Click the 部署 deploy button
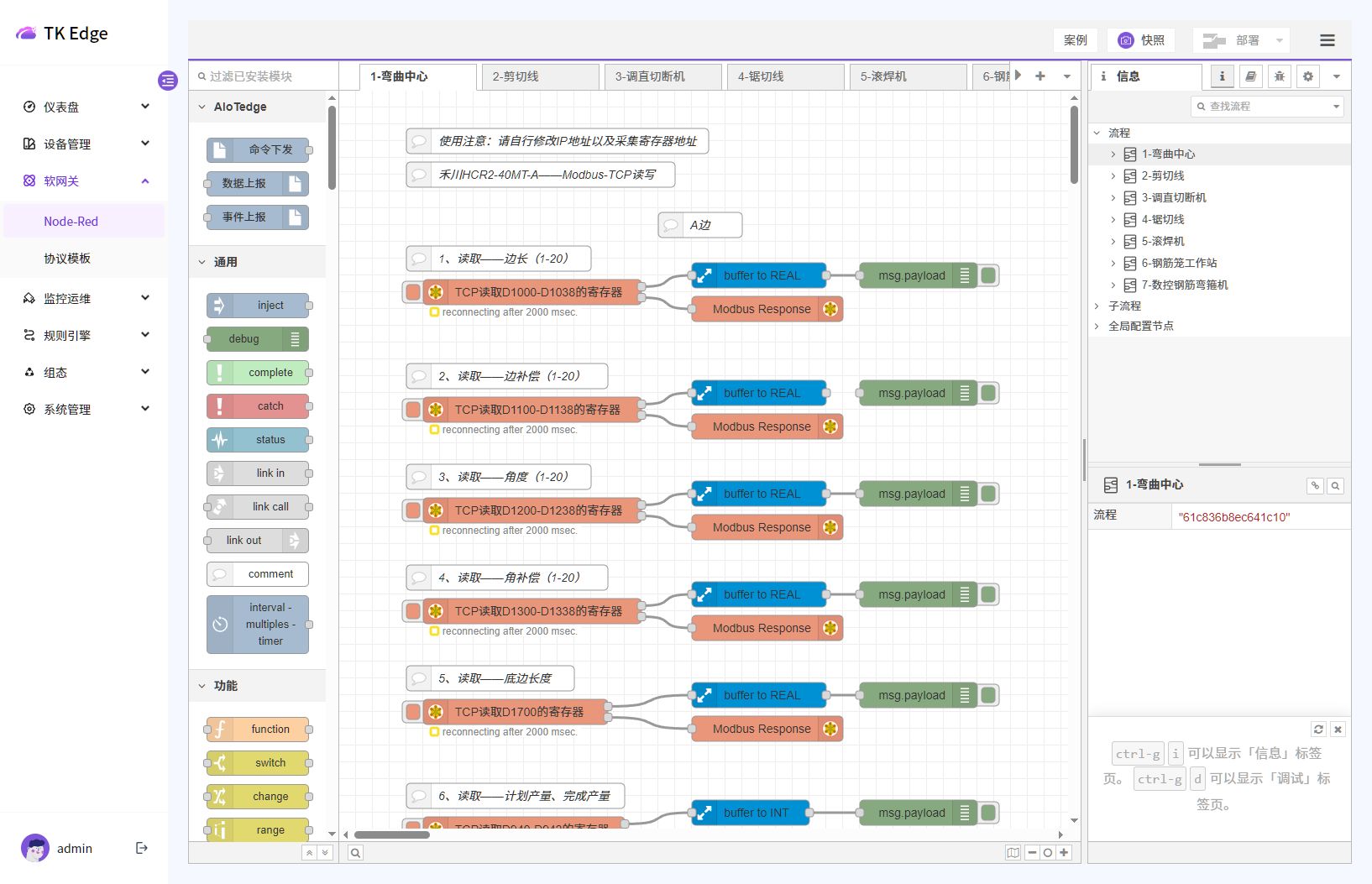 [1232, 40]
